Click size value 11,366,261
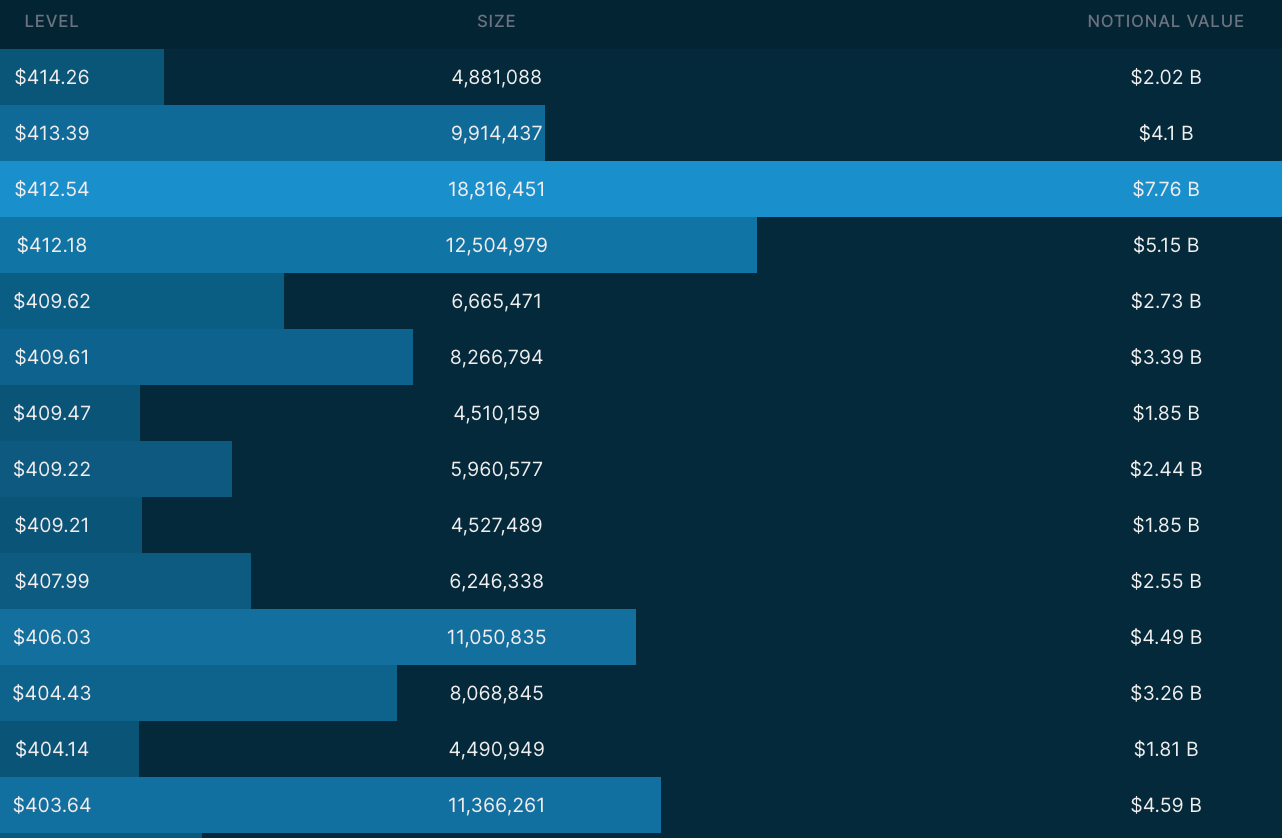 tap(497, 805)
